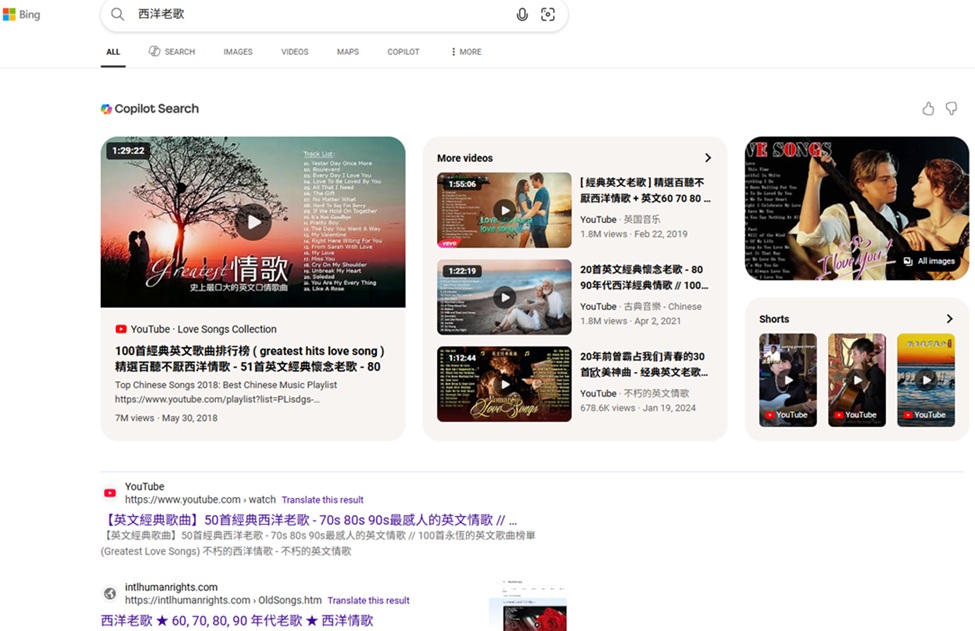Give thumbs down to Copilot Search

[x=951, y=109]
